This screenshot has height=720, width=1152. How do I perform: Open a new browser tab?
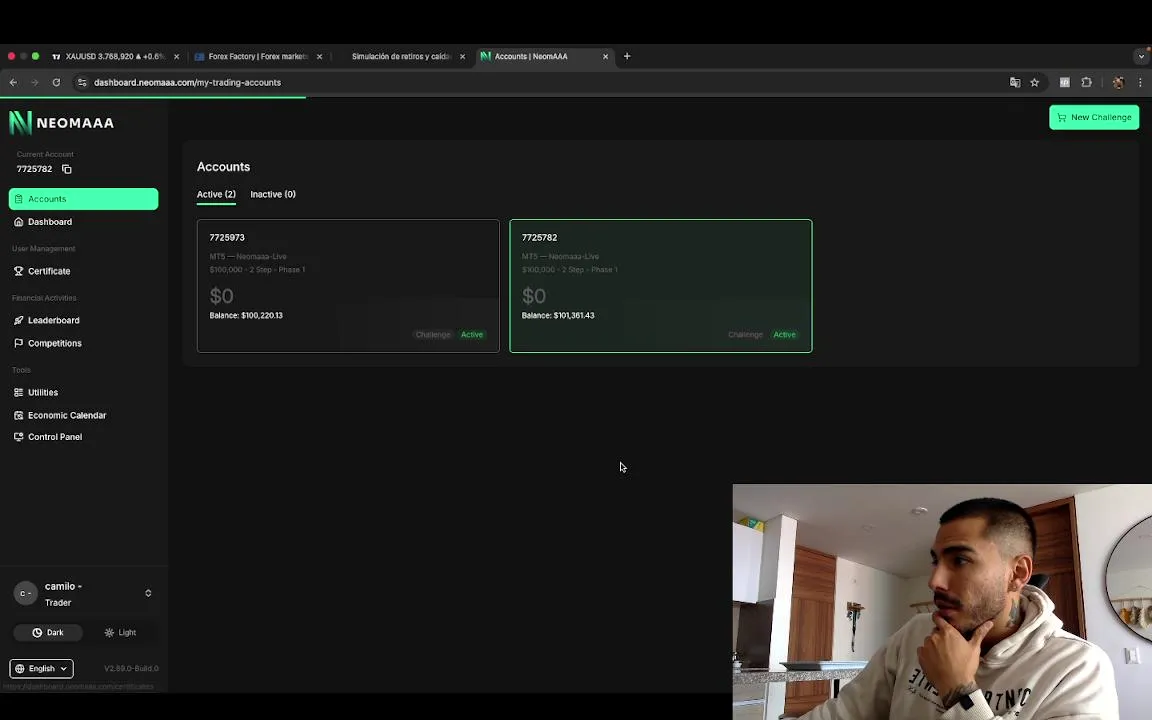pyautogui.click(x=627, y=57)
